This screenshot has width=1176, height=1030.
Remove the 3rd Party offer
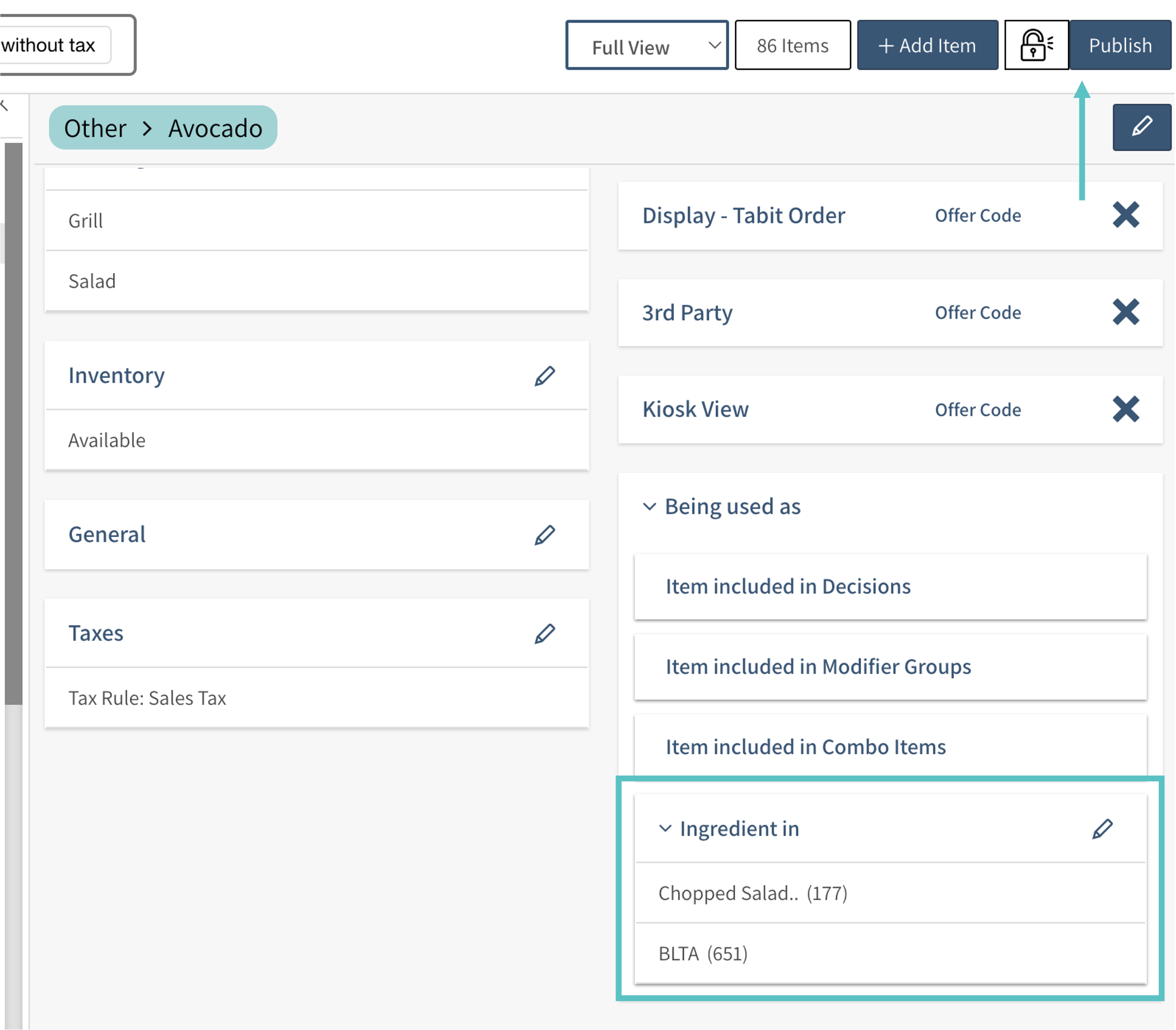click(1125, 312)
